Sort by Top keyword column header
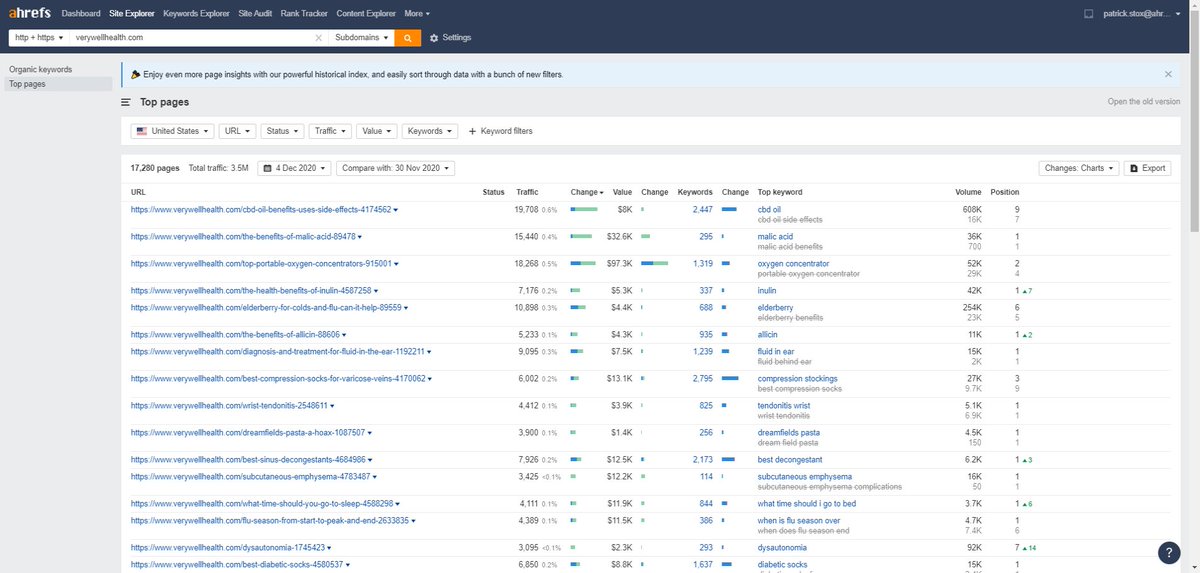This screenshot has height=573, width=1200. pyautogui.click(x=780, y=191)
